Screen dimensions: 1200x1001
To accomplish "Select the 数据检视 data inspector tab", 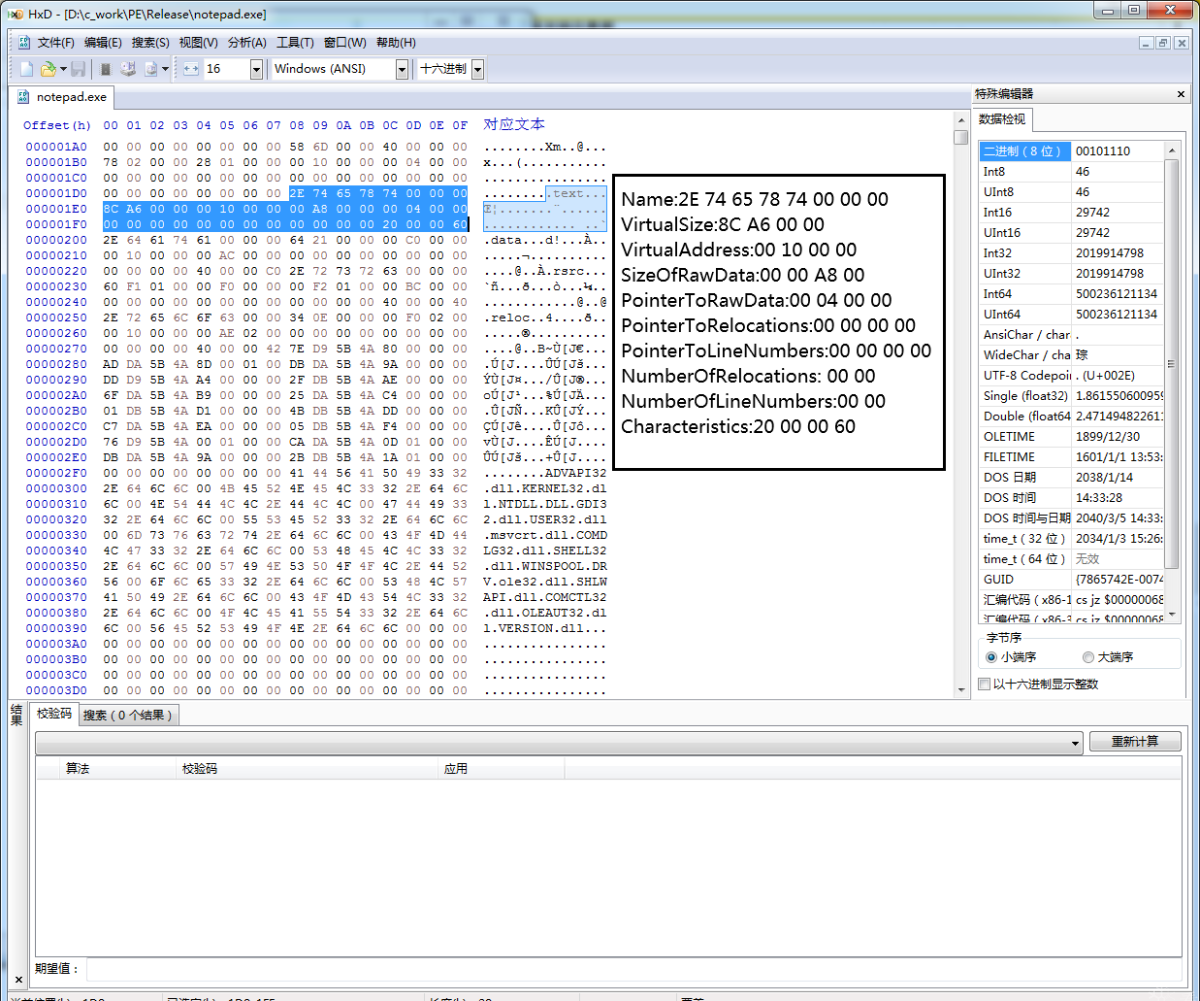I will [1004, 120].
